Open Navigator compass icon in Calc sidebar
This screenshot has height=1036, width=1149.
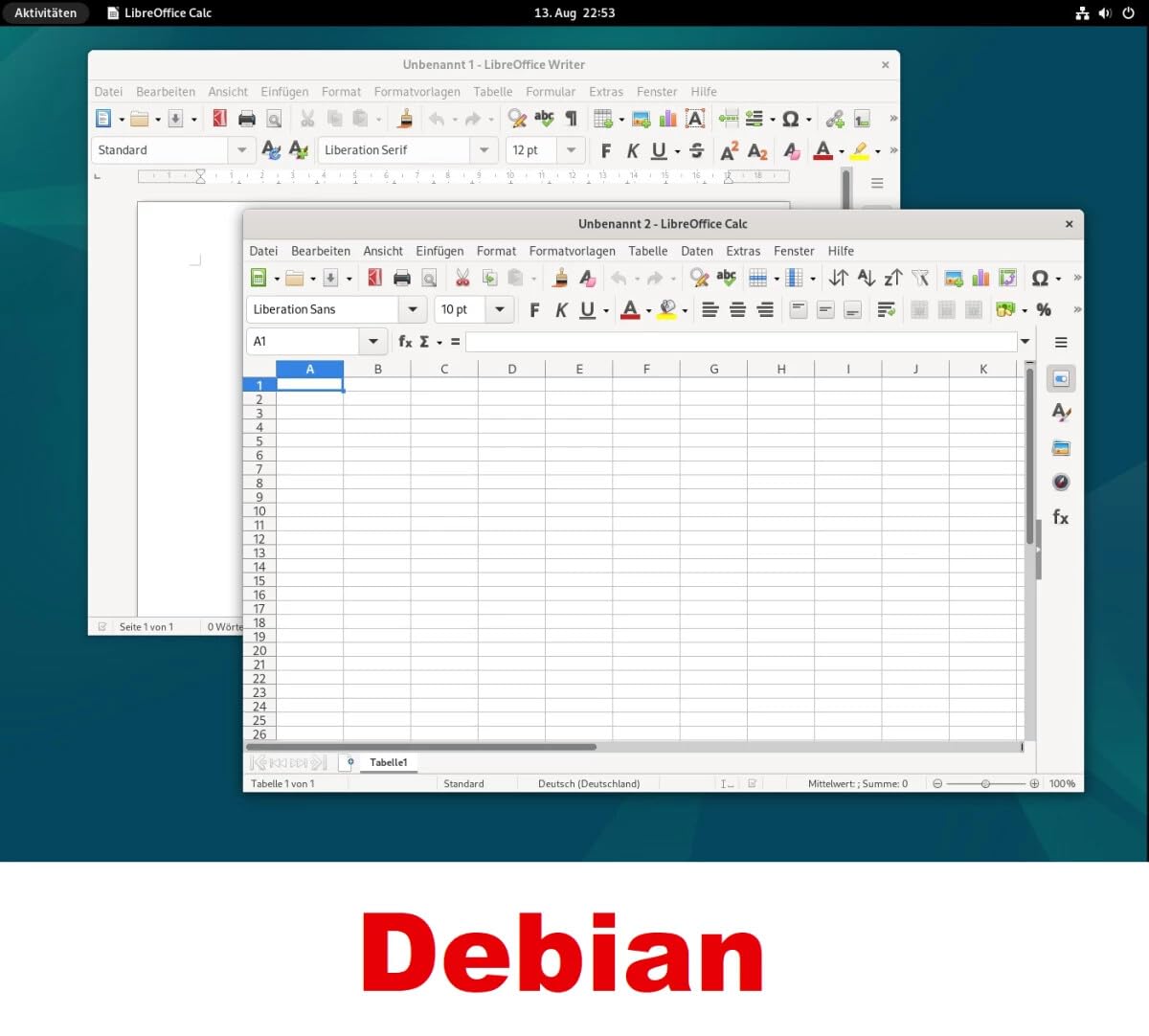click(1061, 482)
